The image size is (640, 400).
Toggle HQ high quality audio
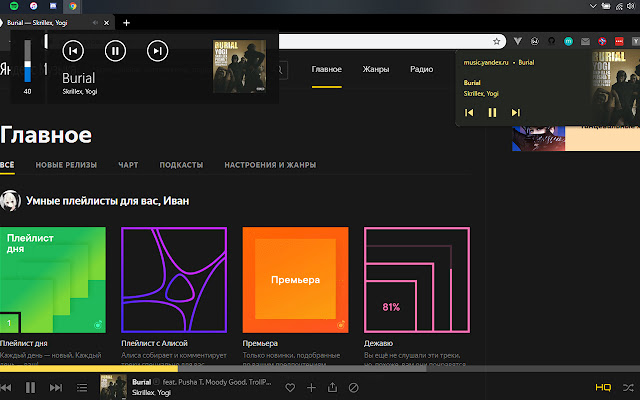(603, 387)
